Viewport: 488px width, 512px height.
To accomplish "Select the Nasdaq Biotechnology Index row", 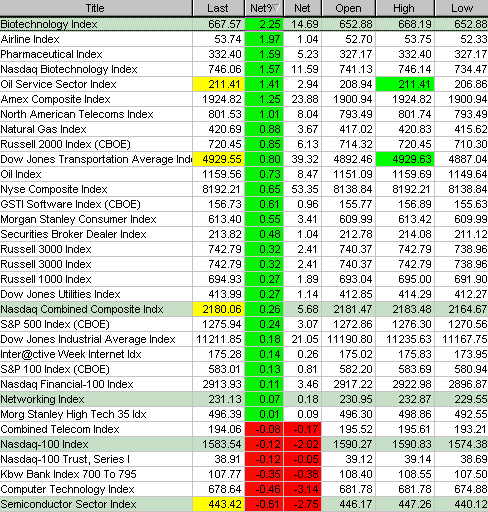I will tap(244, 69).
